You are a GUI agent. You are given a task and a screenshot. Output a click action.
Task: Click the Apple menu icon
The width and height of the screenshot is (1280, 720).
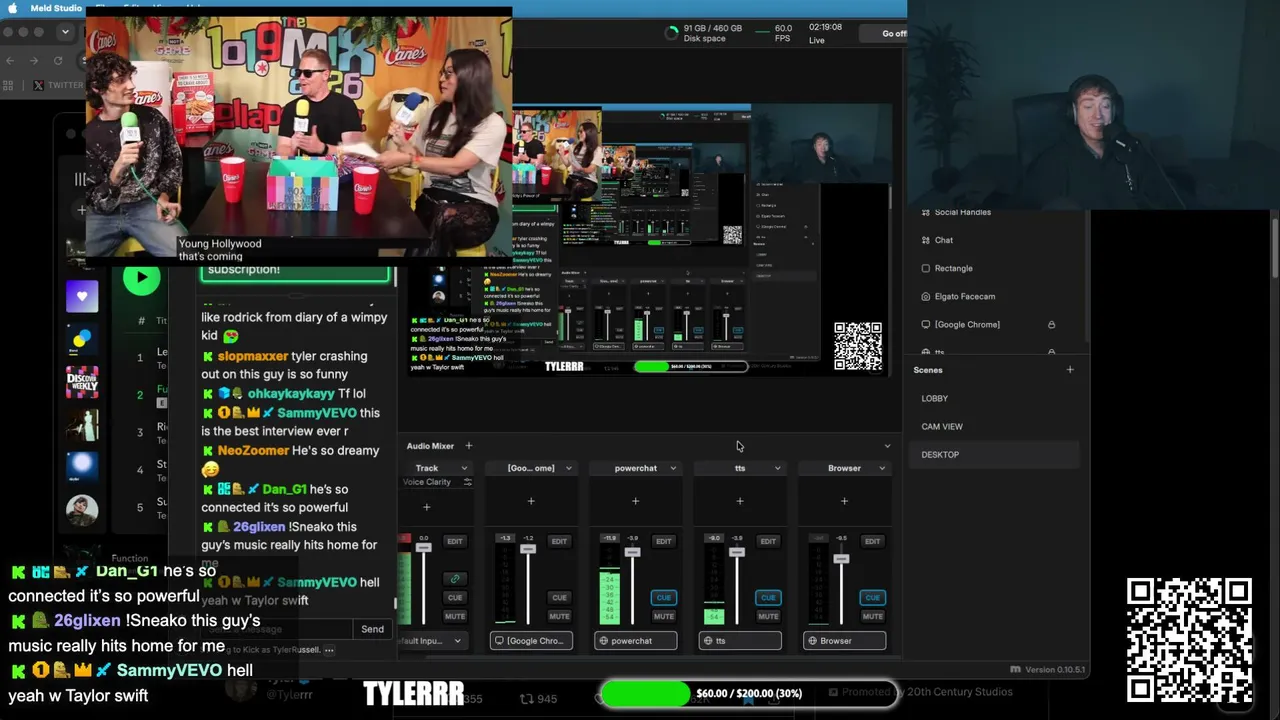pos(13,8)
